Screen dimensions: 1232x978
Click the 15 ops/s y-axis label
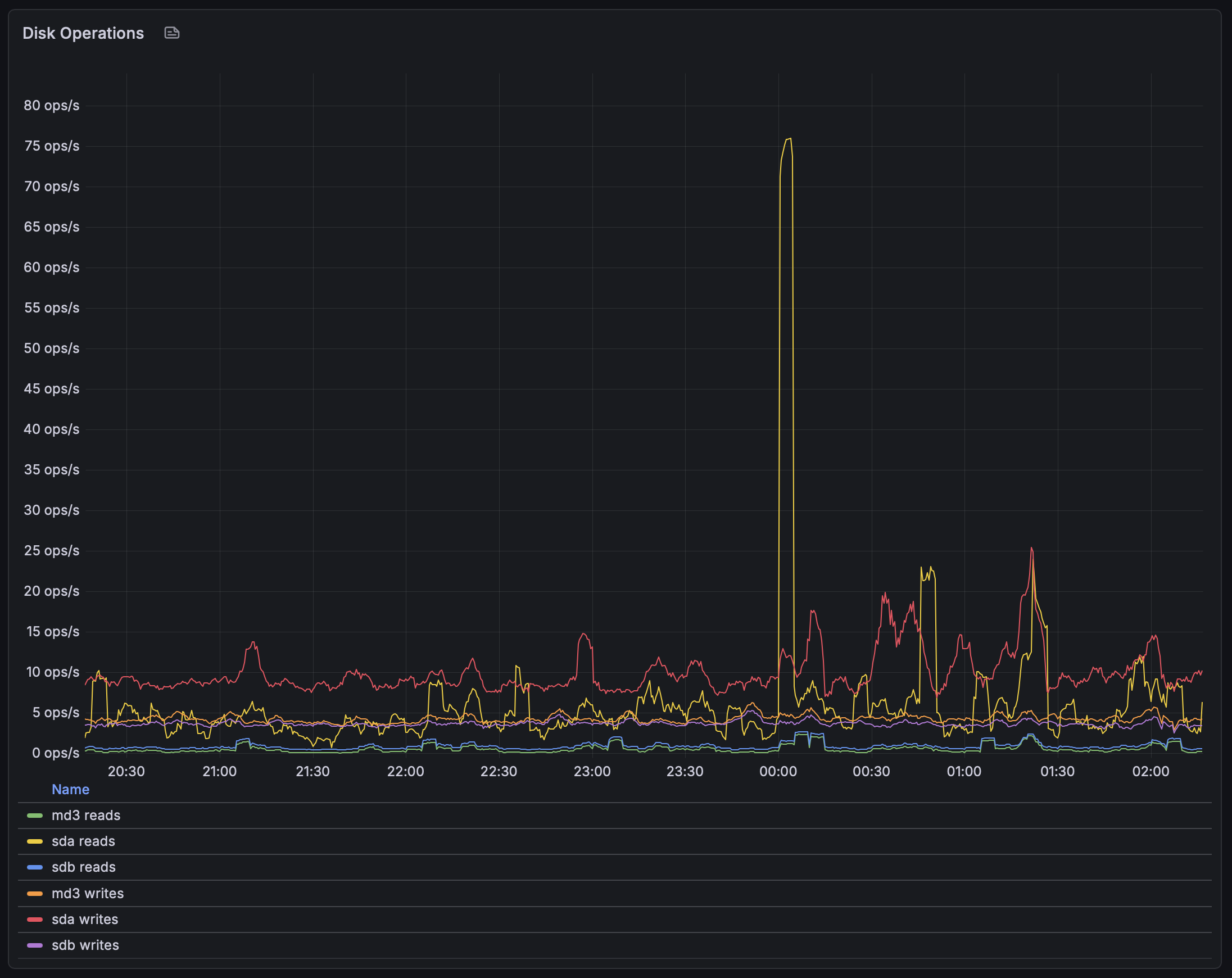pos(53,632)
